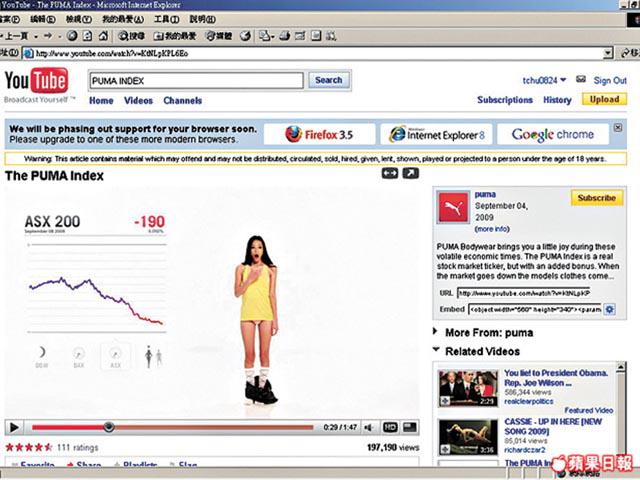Go to the Channels tab
This screenshot has height=480, width=640.
pos(183,101)
